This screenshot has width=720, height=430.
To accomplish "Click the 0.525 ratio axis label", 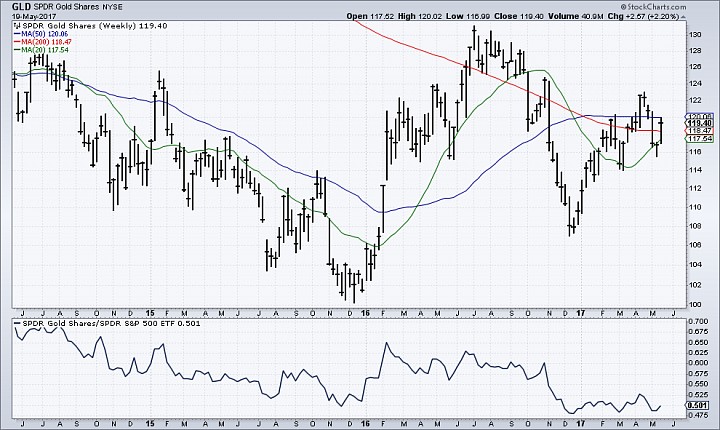I will [x=698, y=394].
